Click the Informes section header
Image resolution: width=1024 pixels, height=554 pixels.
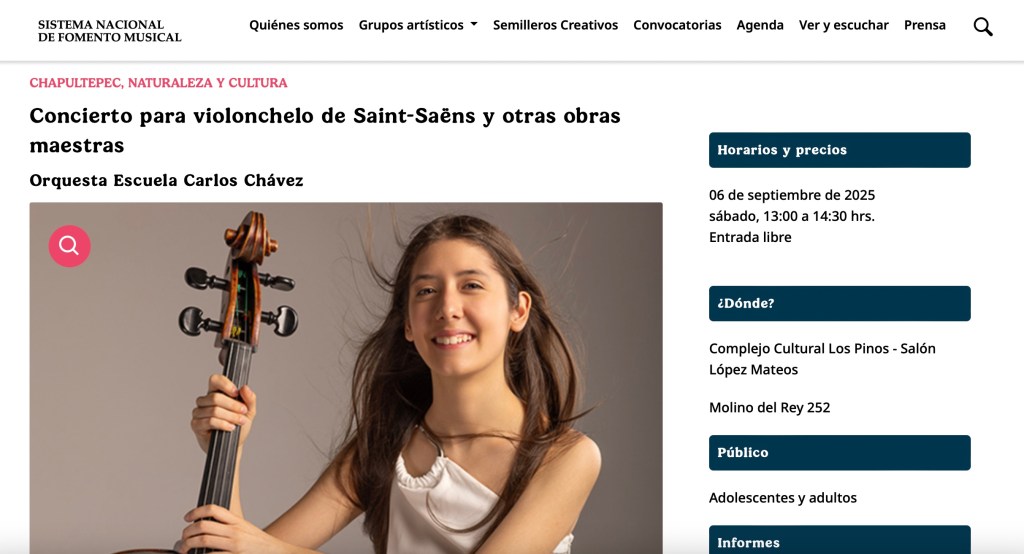tap(840, 540)
